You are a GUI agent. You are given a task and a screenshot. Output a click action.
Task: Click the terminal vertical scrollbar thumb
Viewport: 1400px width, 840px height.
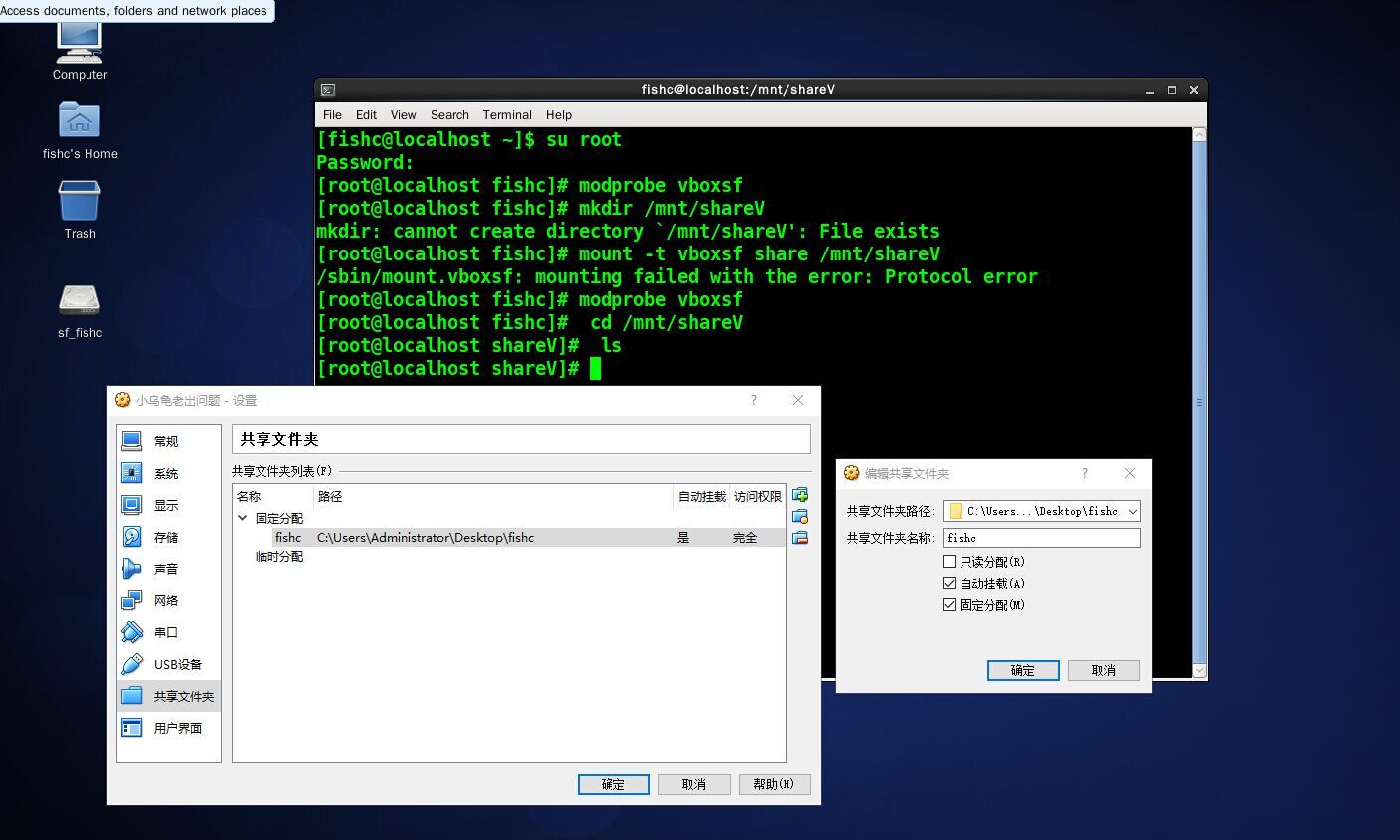(1199, 402)
